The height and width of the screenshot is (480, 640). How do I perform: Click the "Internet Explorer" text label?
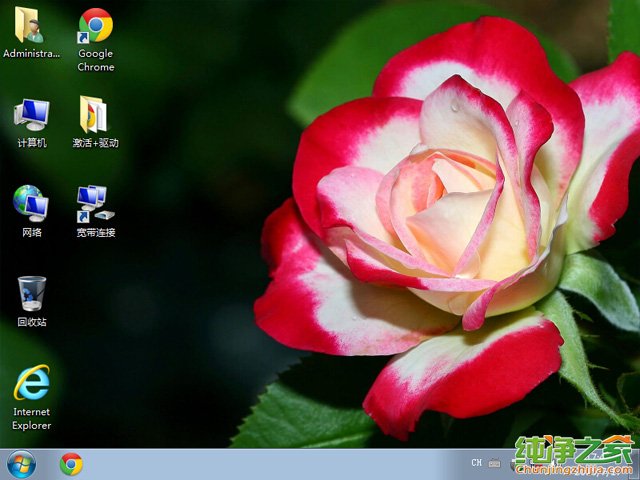tap(31, 419)
